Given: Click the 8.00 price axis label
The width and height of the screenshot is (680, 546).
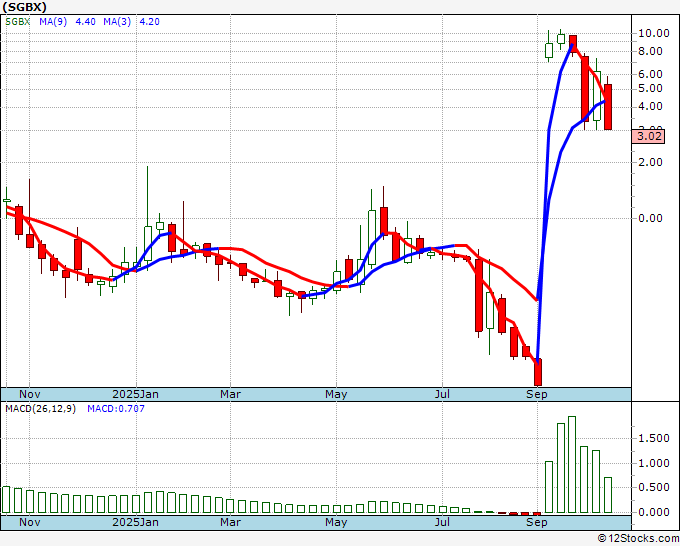Looking at the screenshot, I should 651,51.
